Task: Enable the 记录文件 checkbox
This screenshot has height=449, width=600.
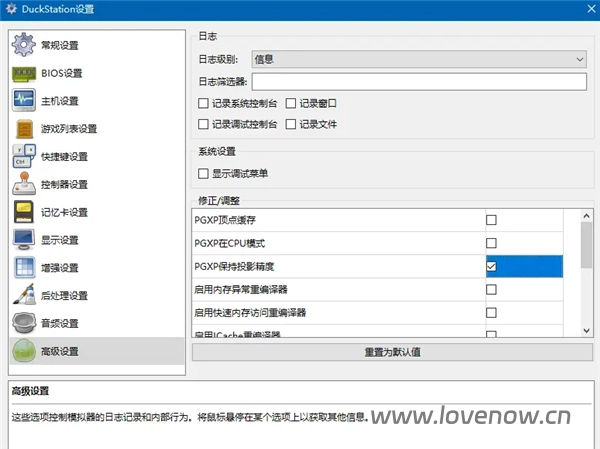Action: click(x=291, y=124)
